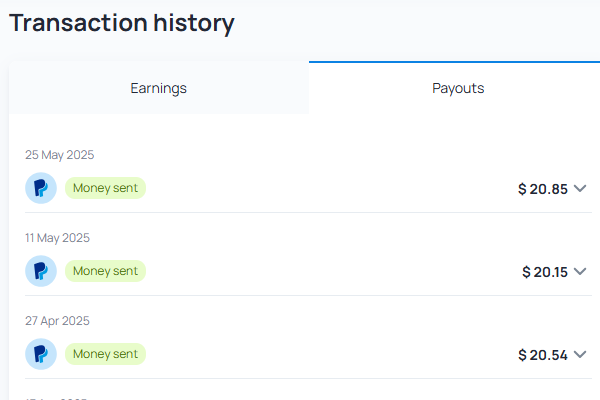The image size is (600, 400).
Task: Click the PayPal icon for 25 May payout
Action: (x=41, y=188)
